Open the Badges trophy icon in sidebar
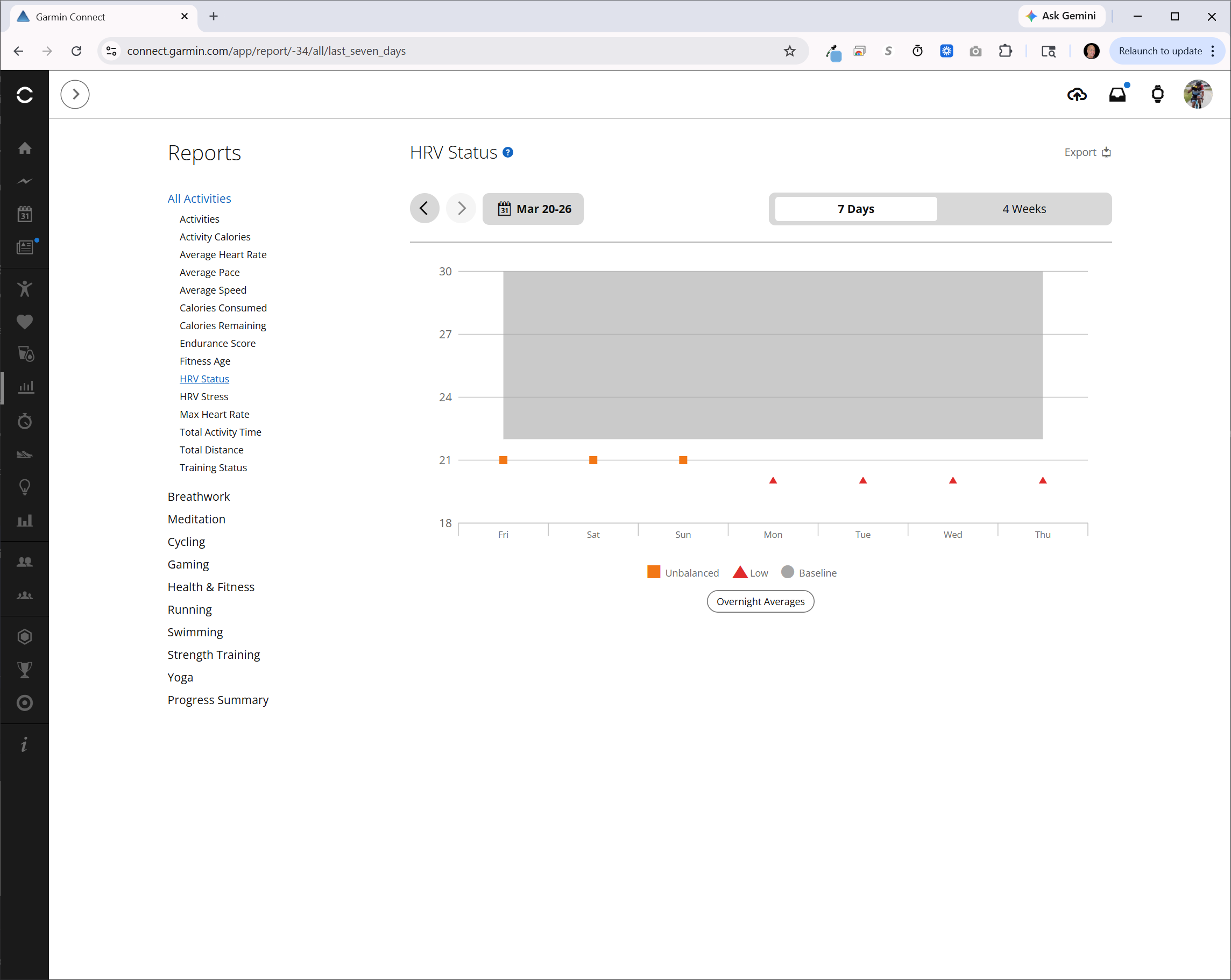The height and width of the screenshot is (980, 1231). pos(25,670)
